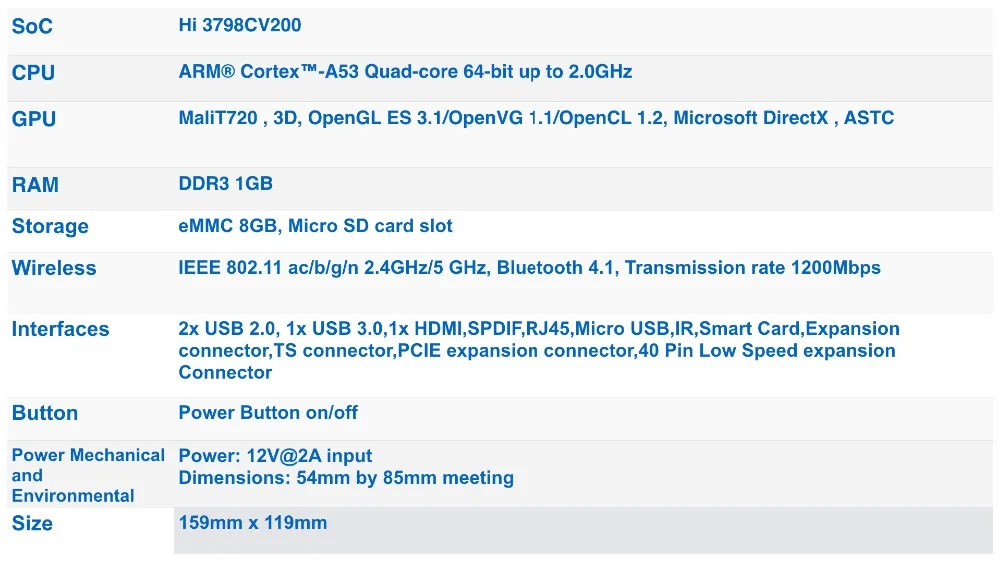
Task: Select the RAM row label
Action: tap(35, 185)
